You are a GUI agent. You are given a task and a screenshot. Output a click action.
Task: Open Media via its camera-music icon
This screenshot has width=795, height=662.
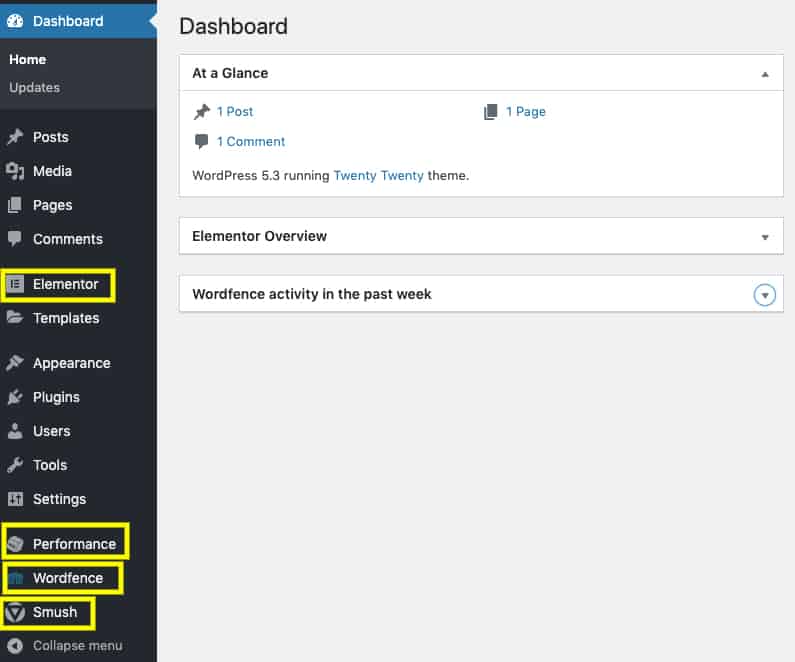click(x=15, y=171)
